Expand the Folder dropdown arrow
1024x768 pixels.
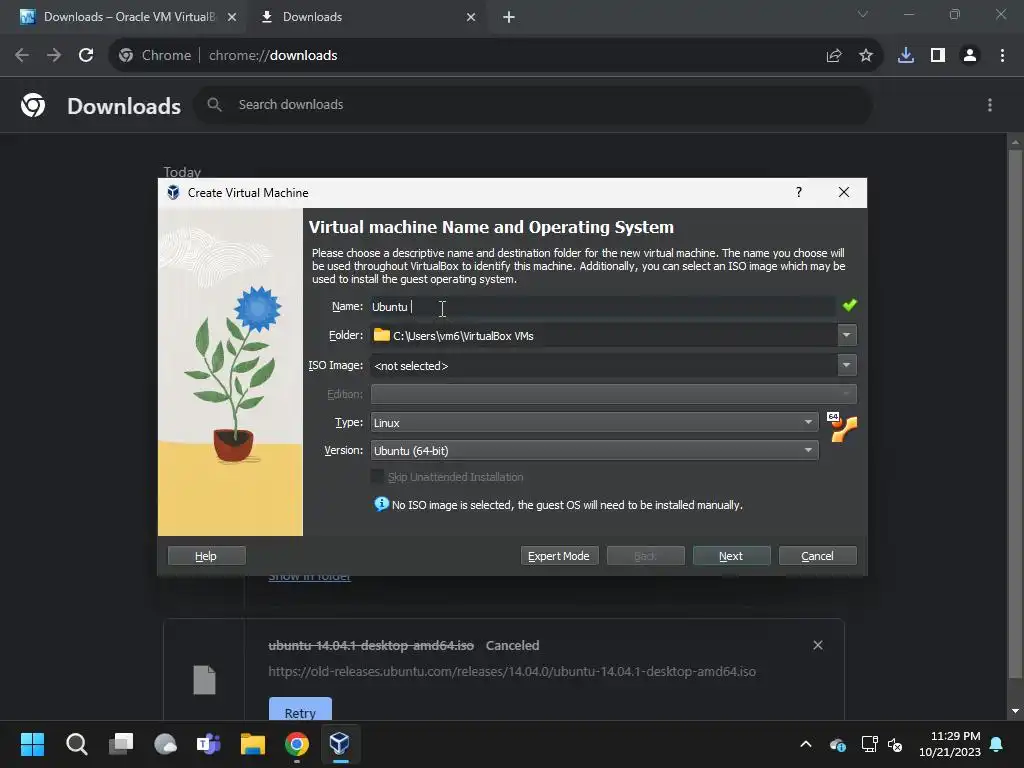click(x=846, y=335)
